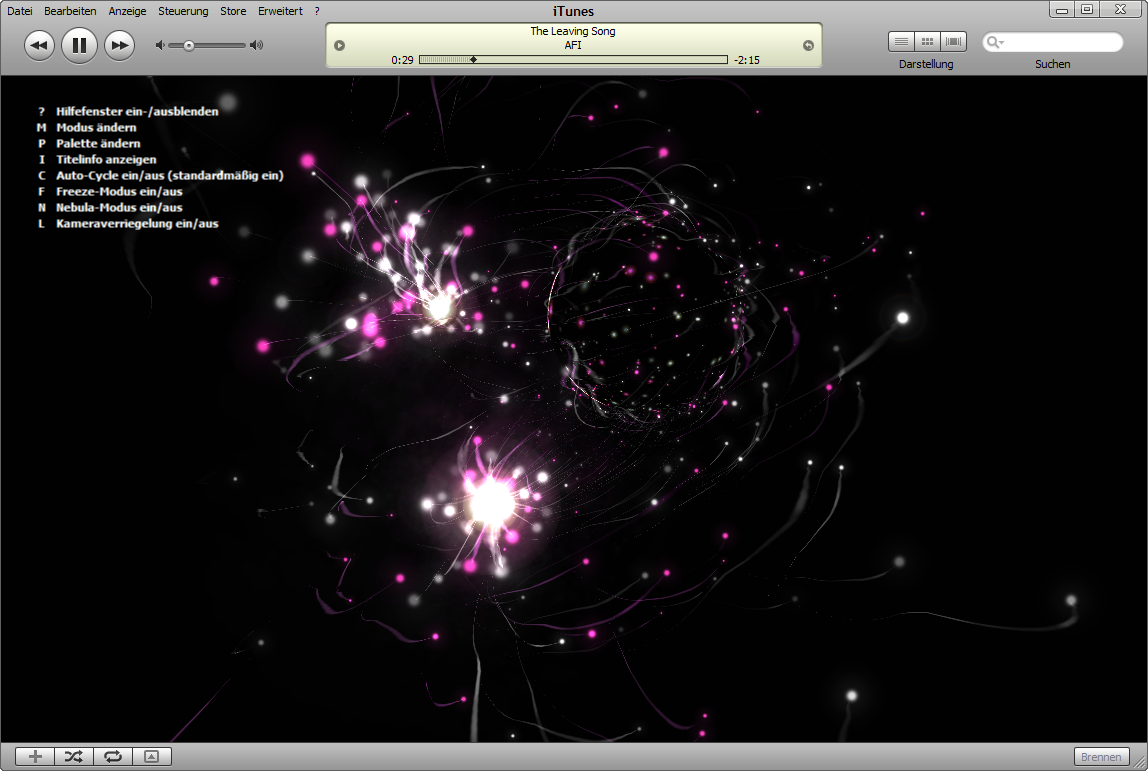1148x771 pixels.
Task: Click the song progress bar
Action: (573, 60)
